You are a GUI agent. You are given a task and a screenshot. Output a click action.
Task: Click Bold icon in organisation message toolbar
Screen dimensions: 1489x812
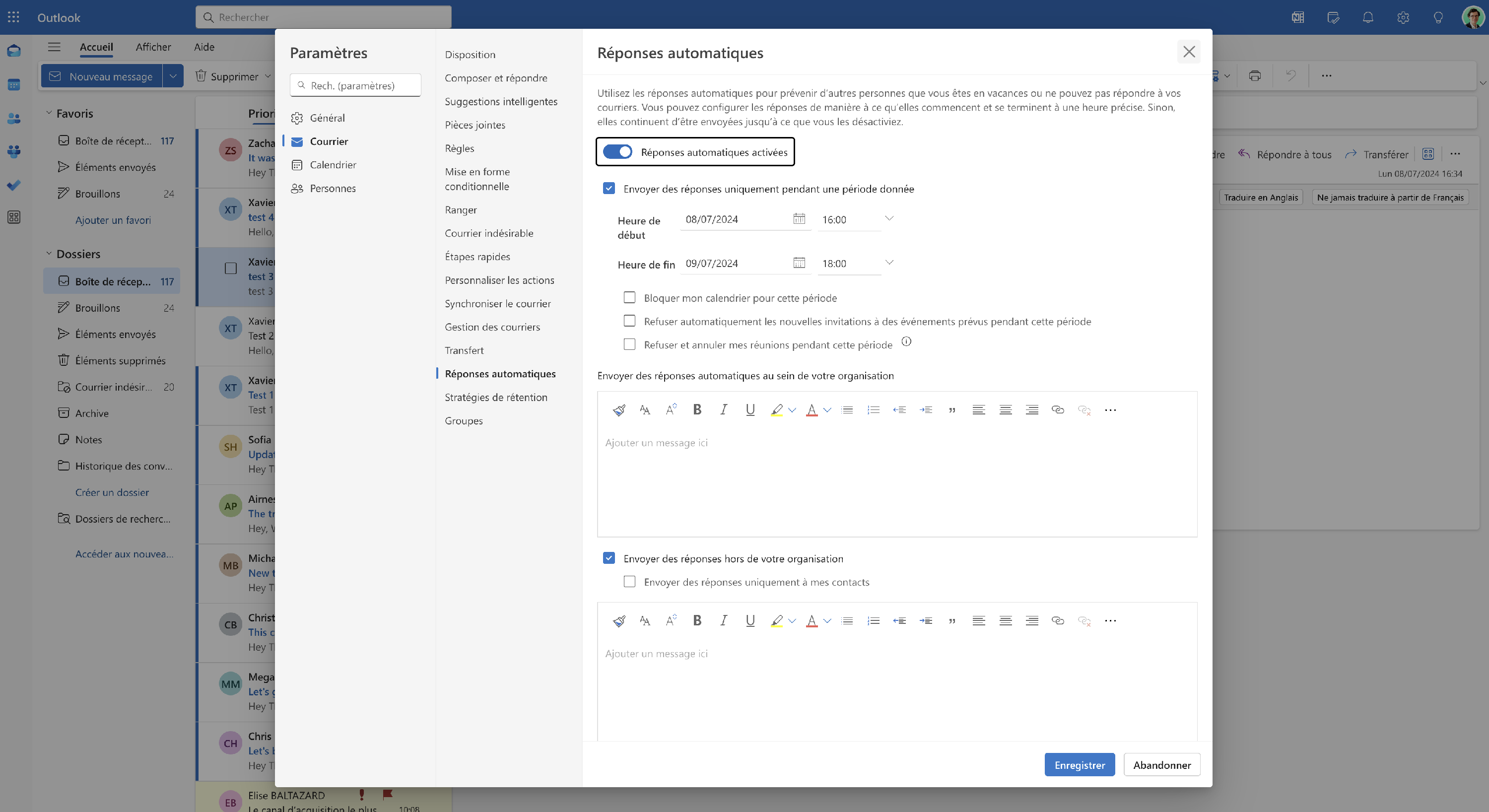[x=697, y=410]
